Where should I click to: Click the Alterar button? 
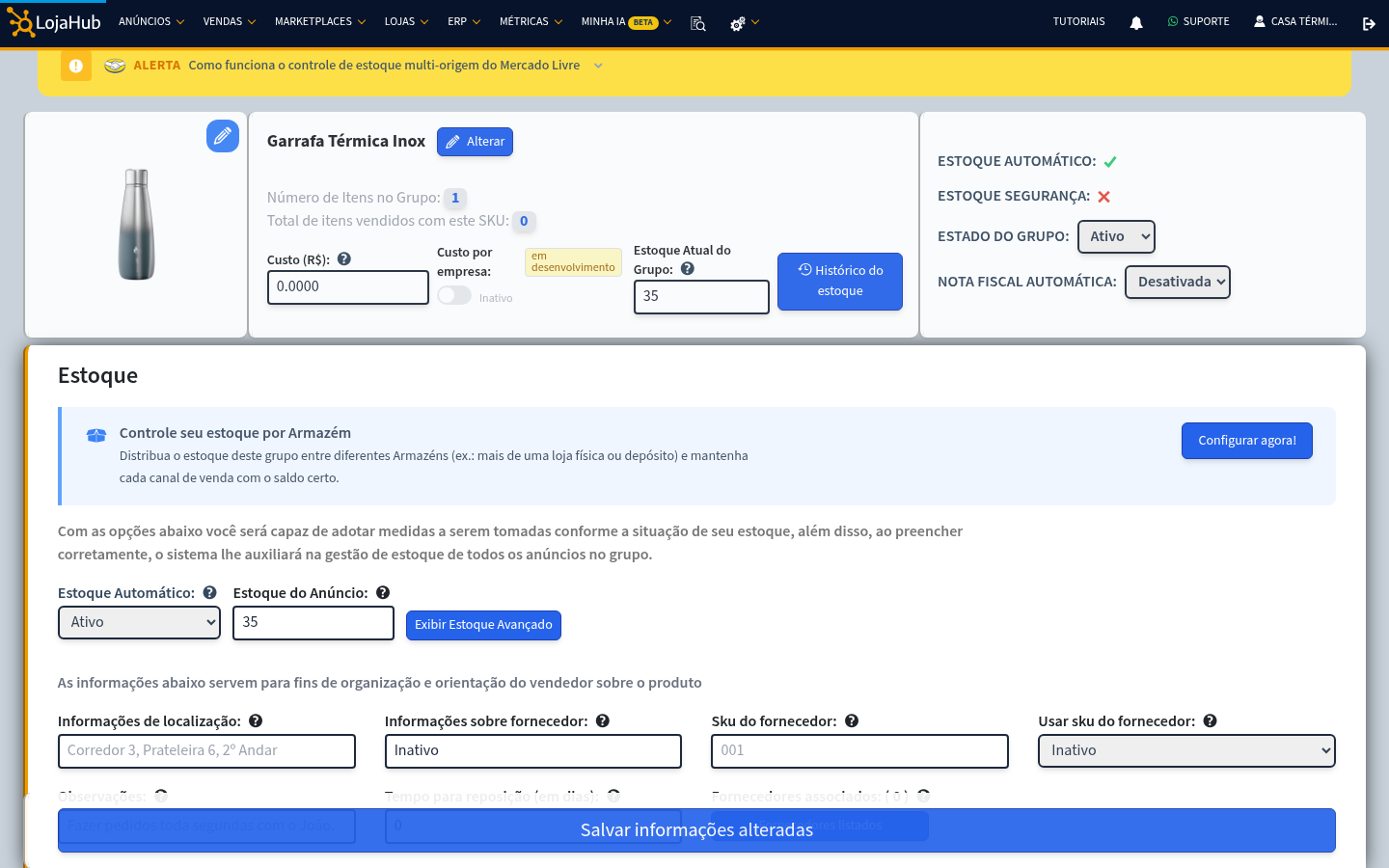(x=475, y=142)
